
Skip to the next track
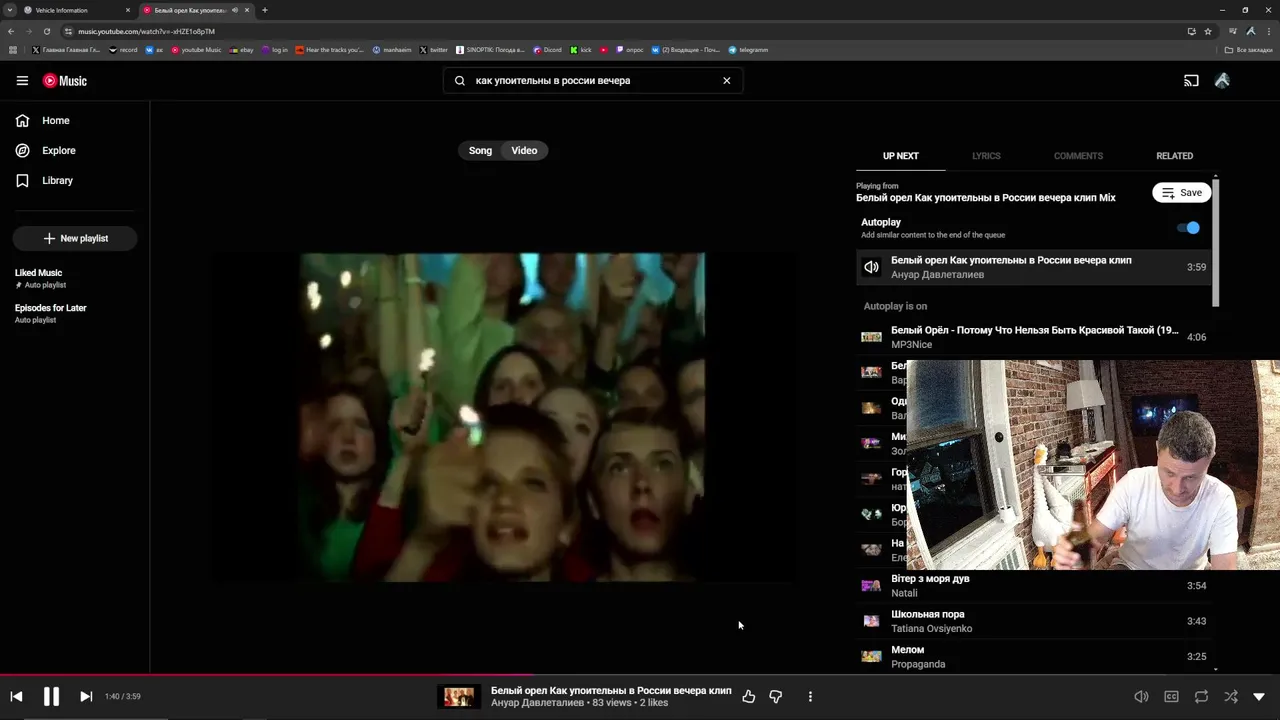point(86,696)
